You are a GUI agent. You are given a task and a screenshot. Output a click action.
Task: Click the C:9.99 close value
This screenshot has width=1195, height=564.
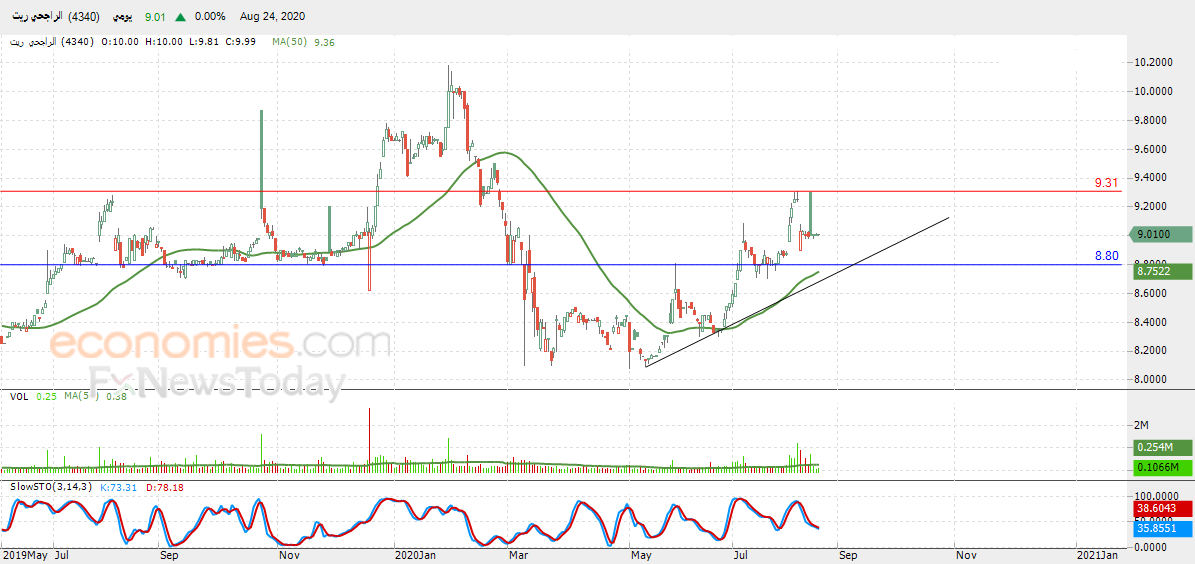(x=243, y=42)
